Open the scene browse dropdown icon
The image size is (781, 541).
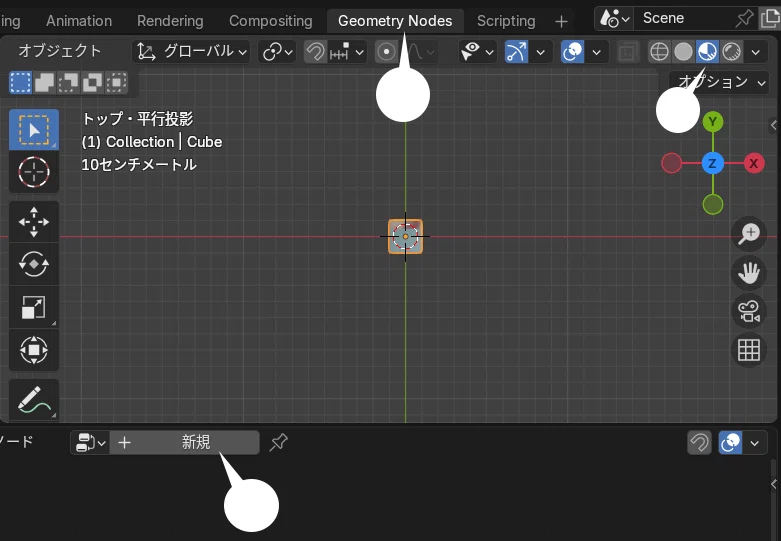(615, 18)
